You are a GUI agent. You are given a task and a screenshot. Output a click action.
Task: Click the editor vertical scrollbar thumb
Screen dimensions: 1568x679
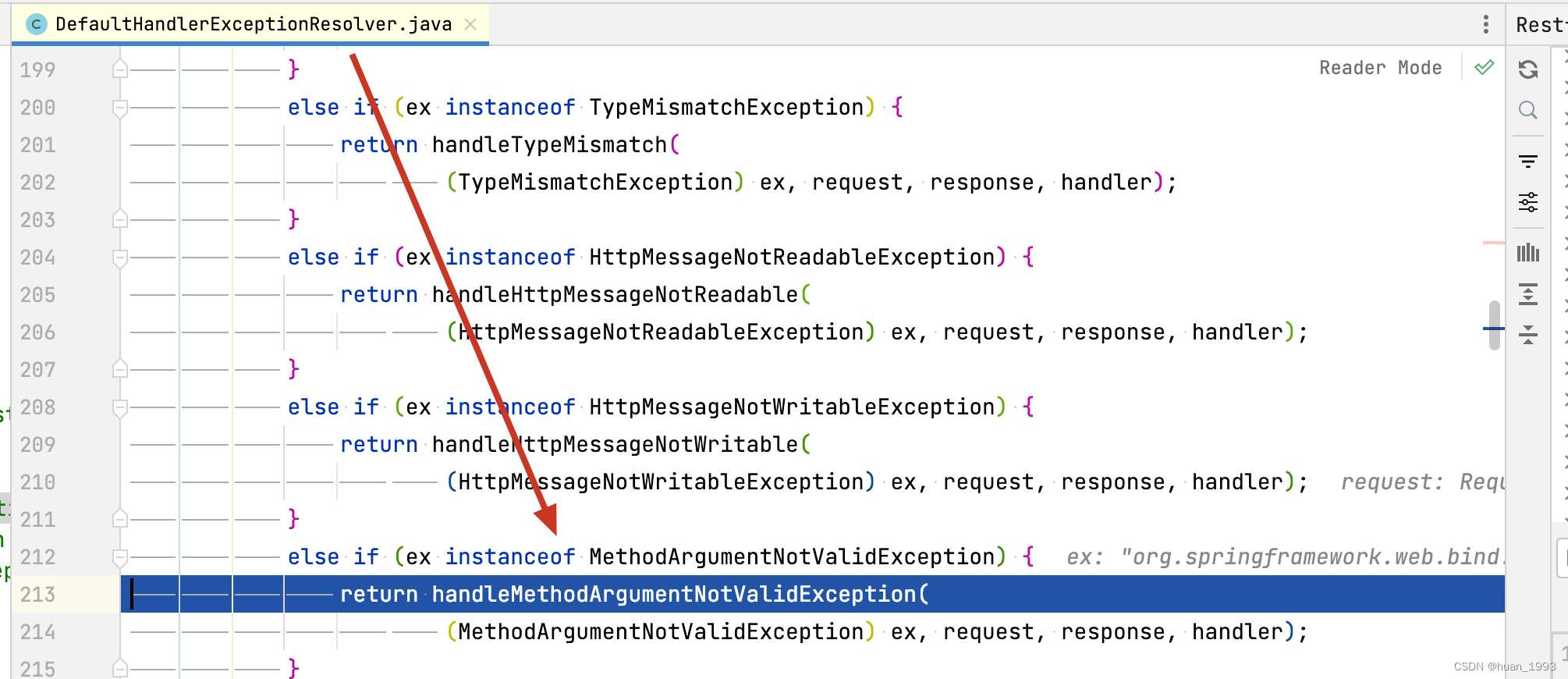pos(1494,325)
